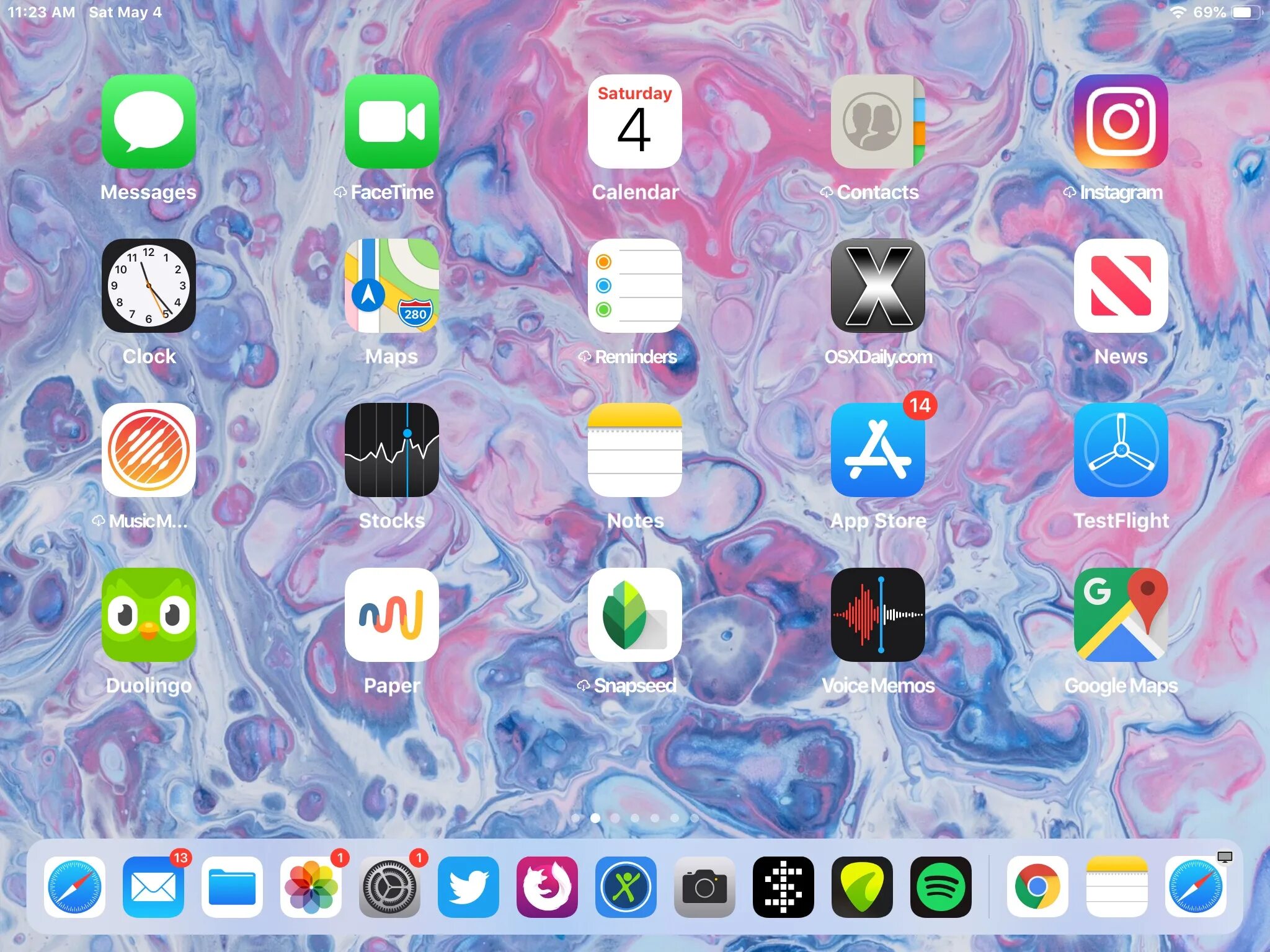Launch Twitter from the dock
1270x952 pixels.
(x=468, y=887)
